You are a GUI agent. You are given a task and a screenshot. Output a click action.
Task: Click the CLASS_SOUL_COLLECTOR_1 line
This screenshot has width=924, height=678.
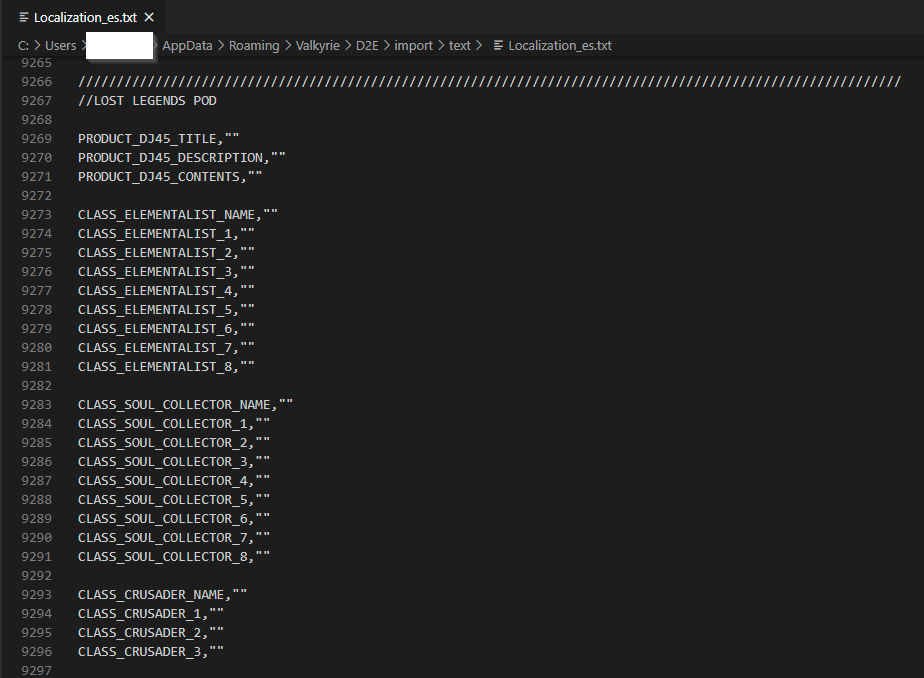click(x=174, y=424)
